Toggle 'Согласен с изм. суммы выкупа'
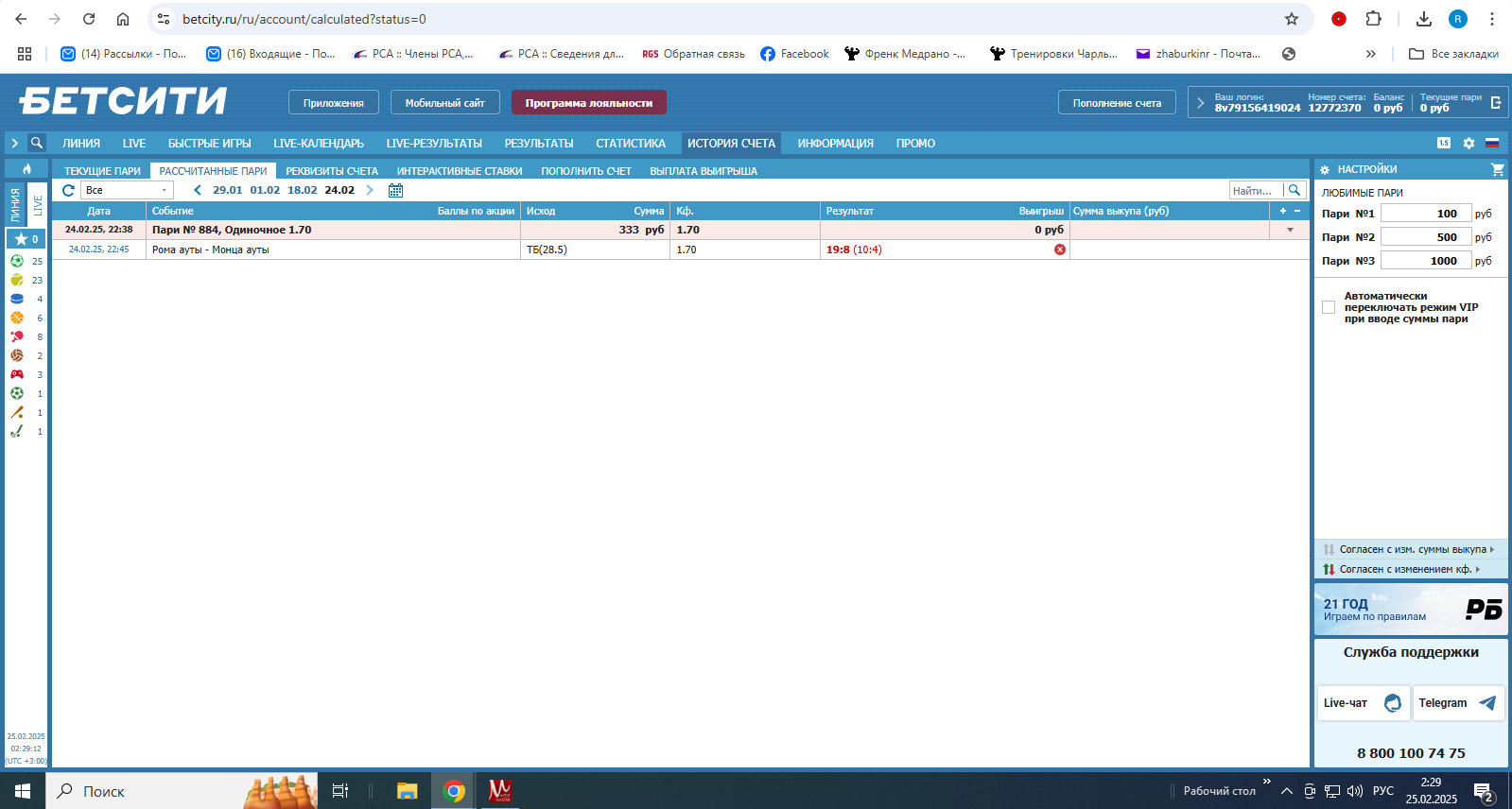The width and height of the screenshot is (1512, 809). click(1409, 549)
